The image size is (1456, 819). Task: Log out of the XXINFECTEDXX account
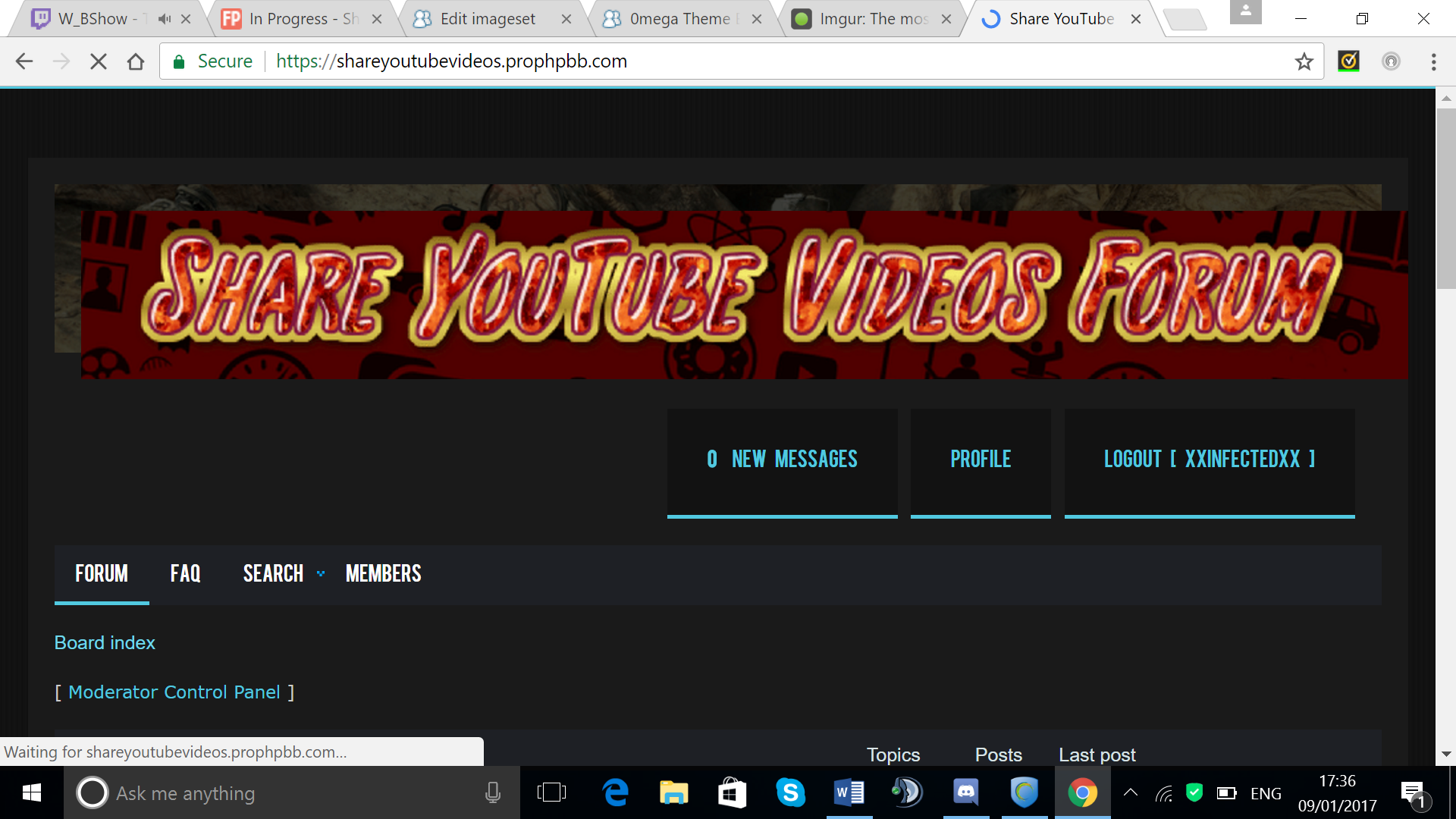[x=1210, y=463]
